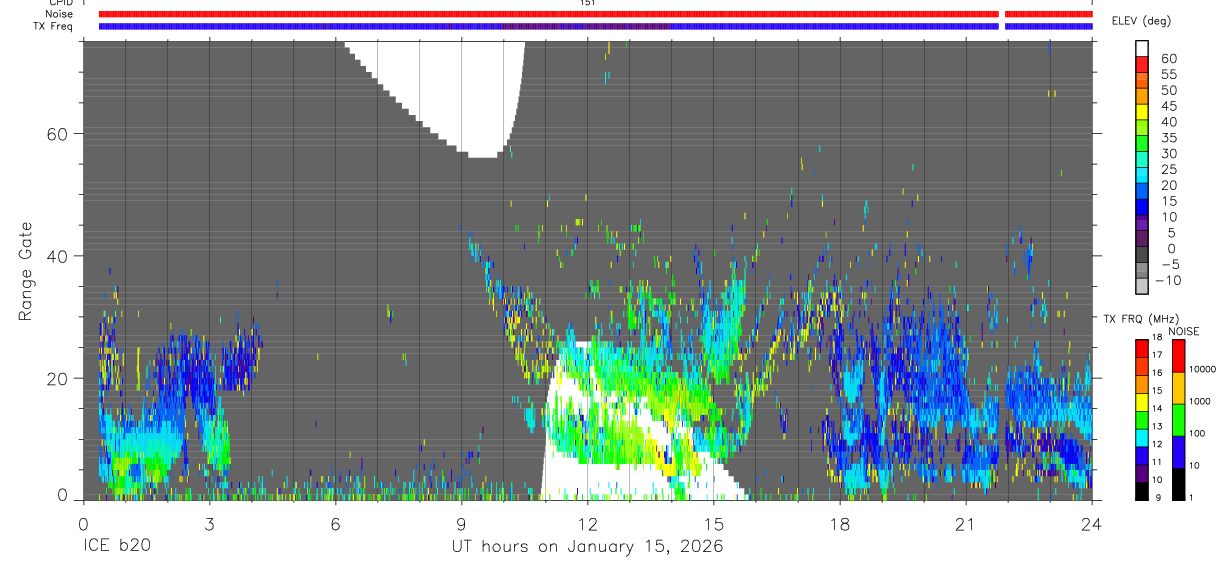Click the short red Noise strip after the gap
Viewport: 1228px width, 567px height.
[x=1048, y=14]
